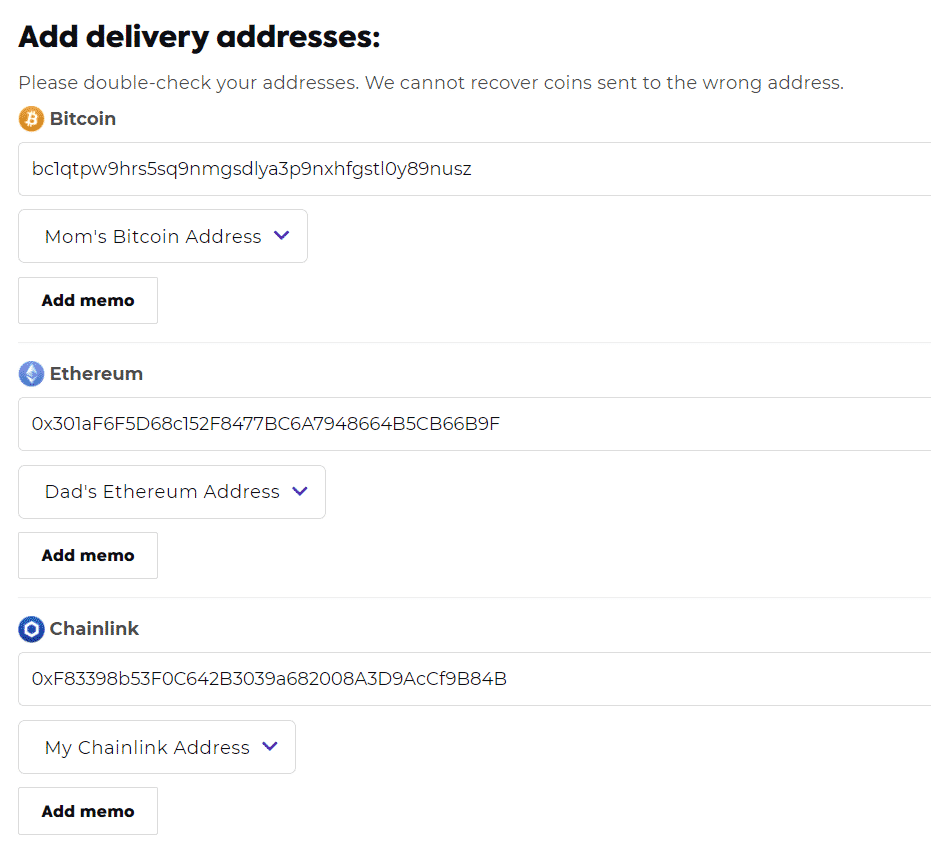Screen dimensions: 931x843
Task: Click the Chainlink section label text
Action: [94, 629]
